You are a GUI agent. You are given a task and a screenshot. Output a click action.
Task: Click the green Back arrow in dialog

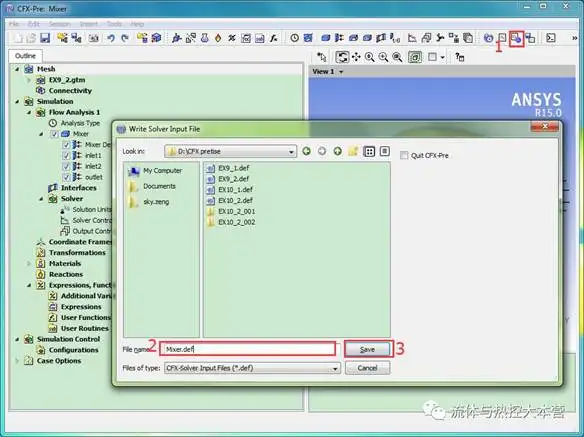tap(307, 151)
